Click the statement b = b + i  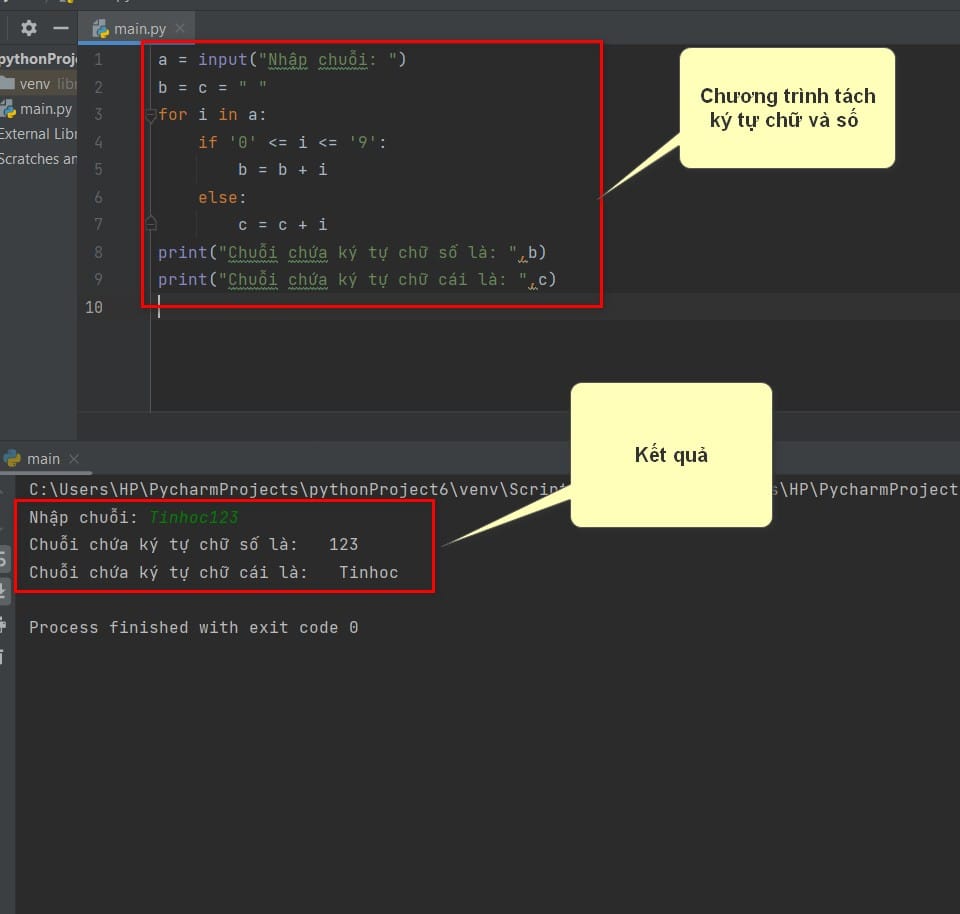[283, 170]
